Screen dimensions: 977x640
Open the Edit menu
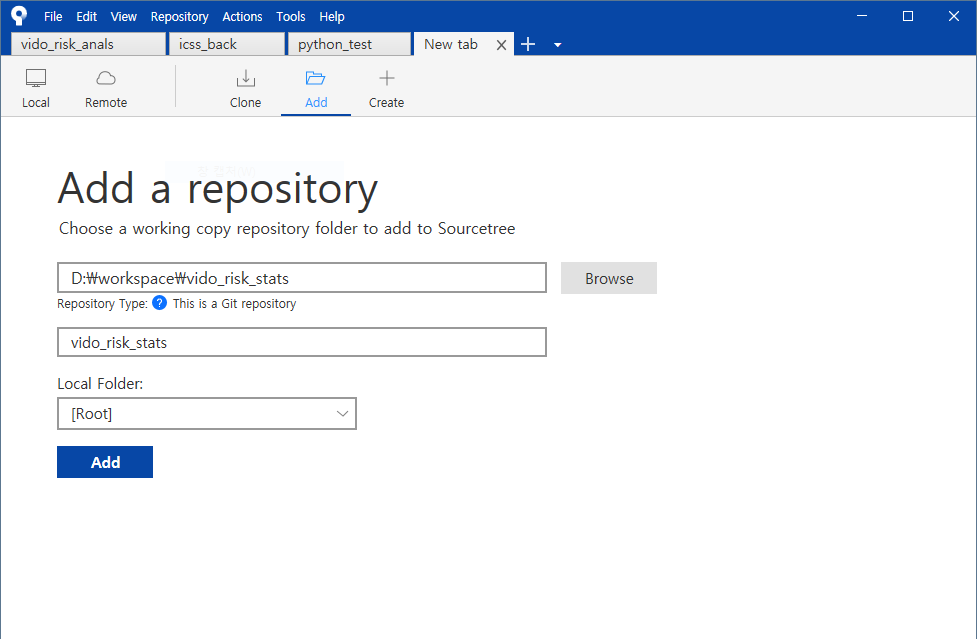[x=87, y=17]
